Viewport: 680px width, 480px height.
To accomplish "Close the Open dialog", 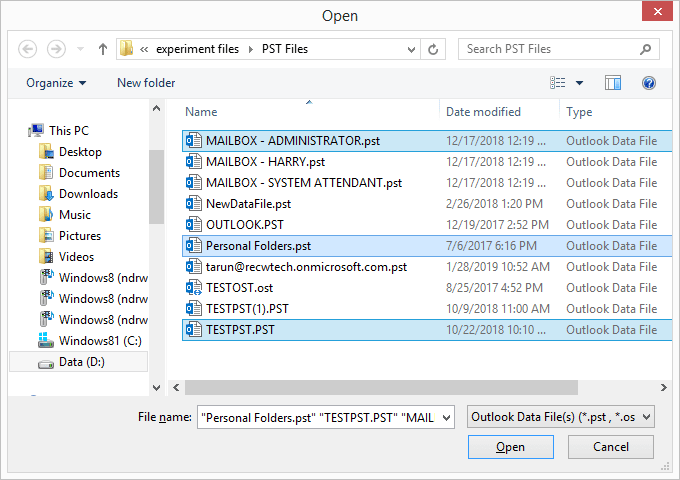I will (x=657, y=11).
